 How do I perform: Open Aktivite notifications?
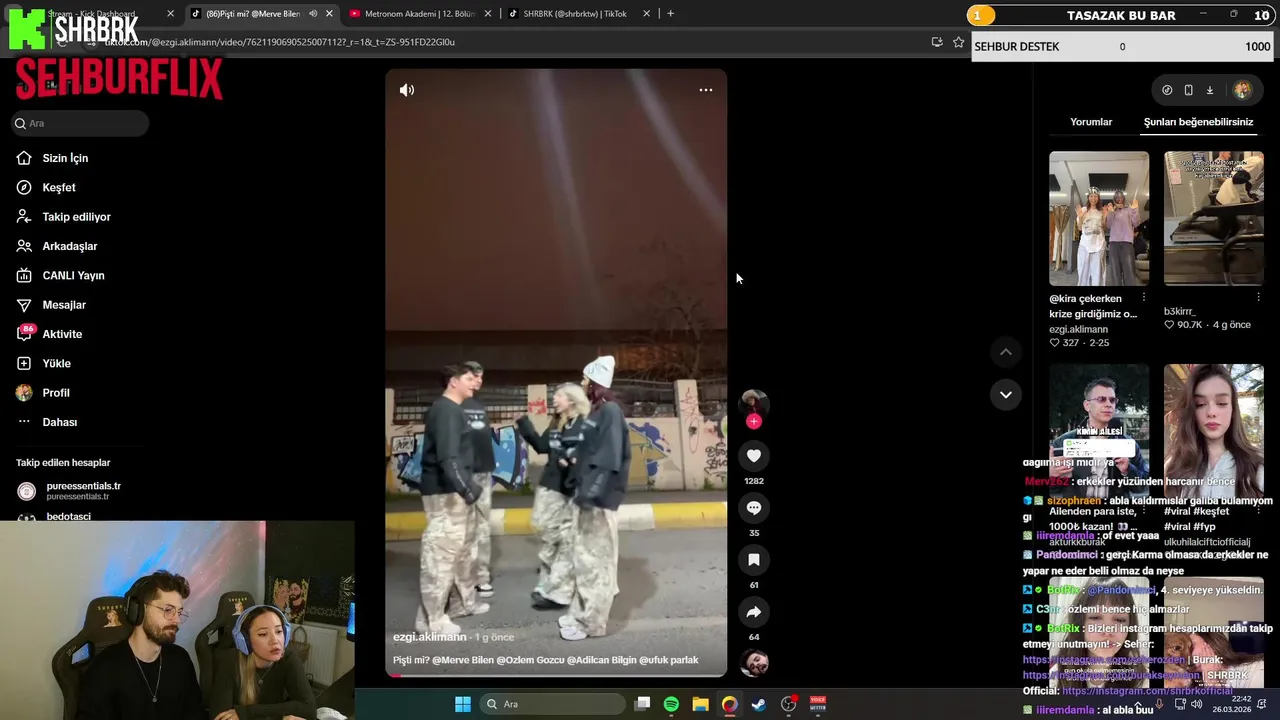click(62, 334)
